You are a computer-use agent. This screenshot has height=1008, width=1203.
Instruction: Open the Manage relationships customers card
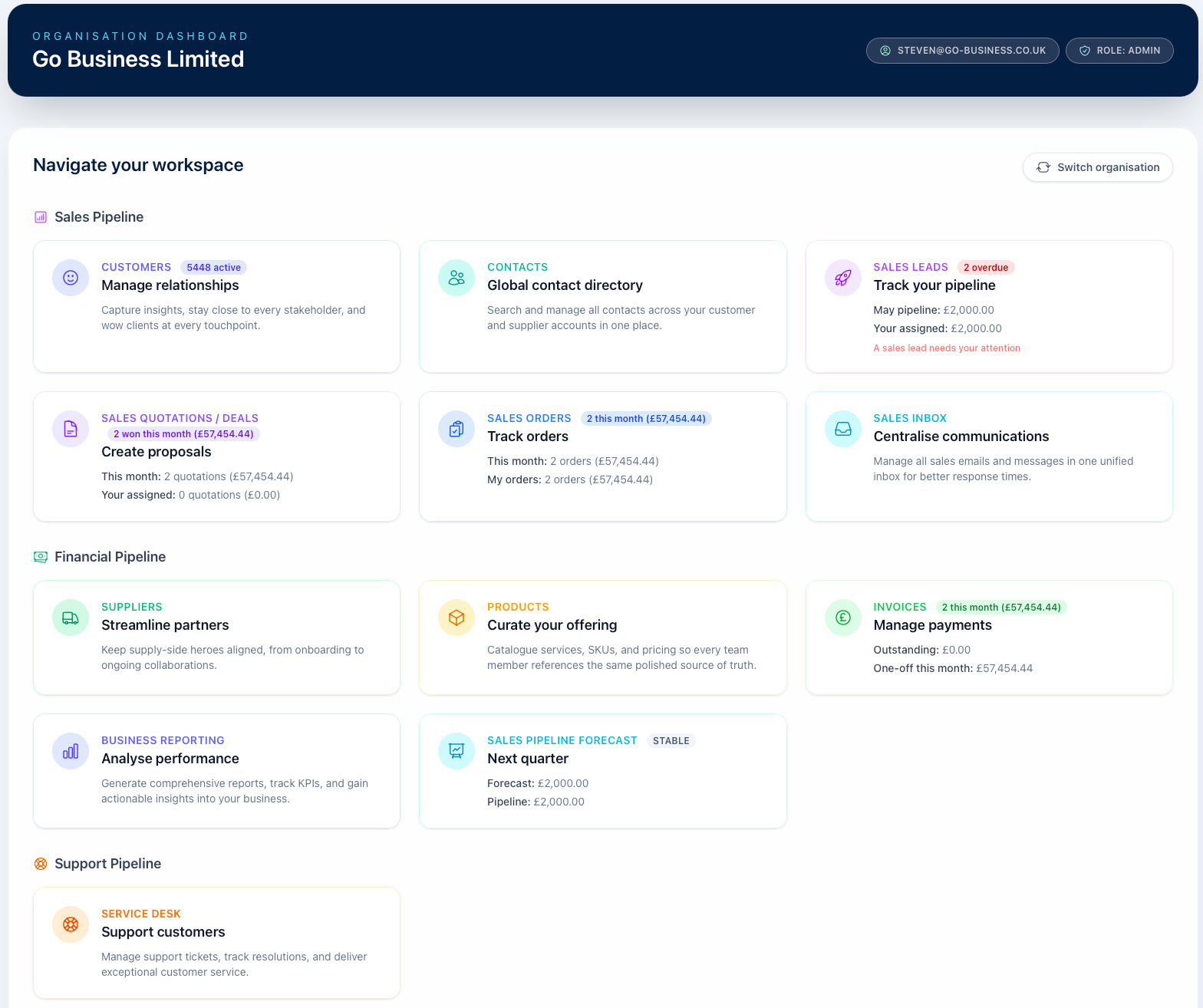pos(216,307)
